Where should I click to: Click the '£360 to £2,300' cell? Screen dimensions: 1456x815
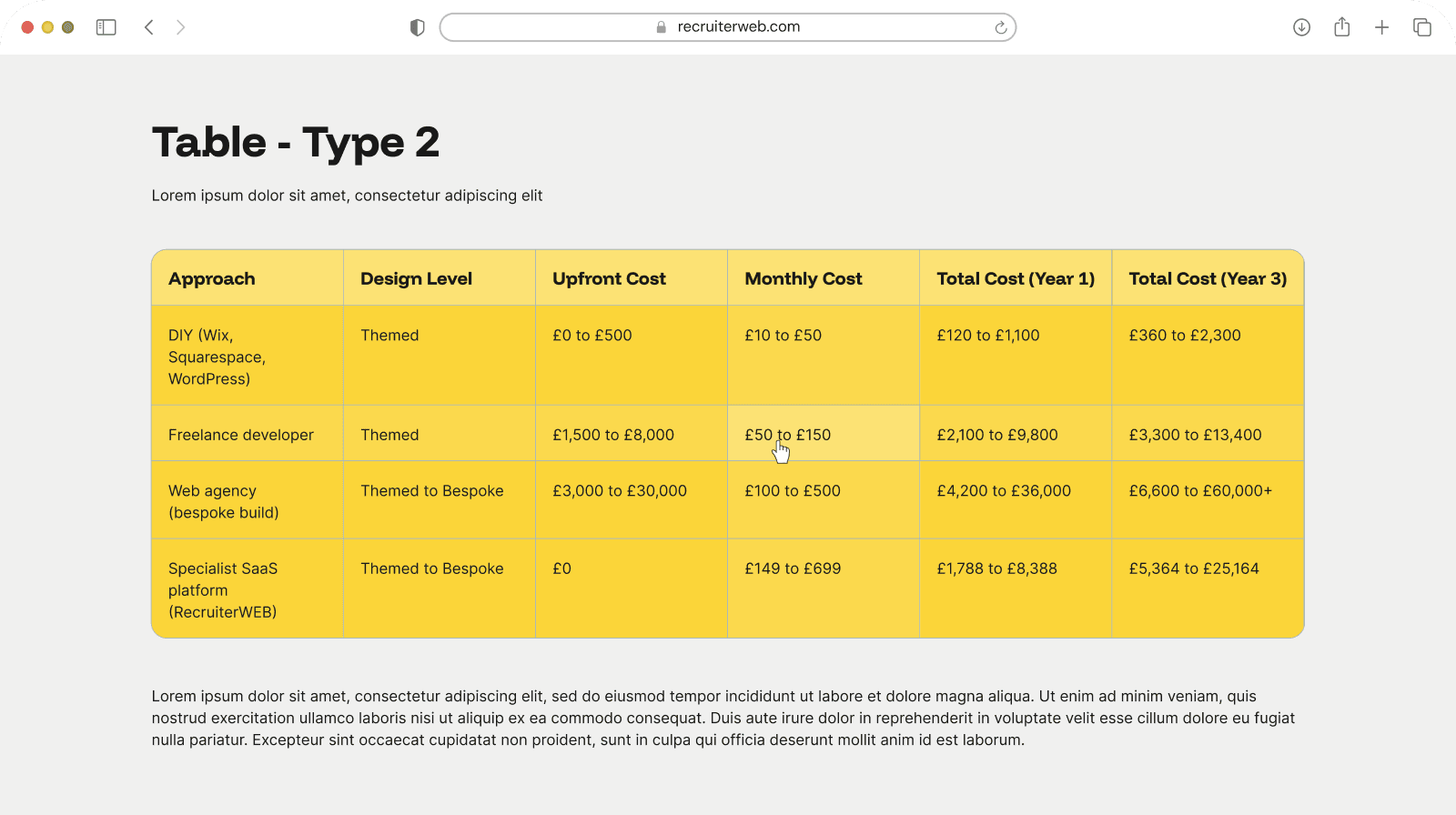click(1208, 356)
